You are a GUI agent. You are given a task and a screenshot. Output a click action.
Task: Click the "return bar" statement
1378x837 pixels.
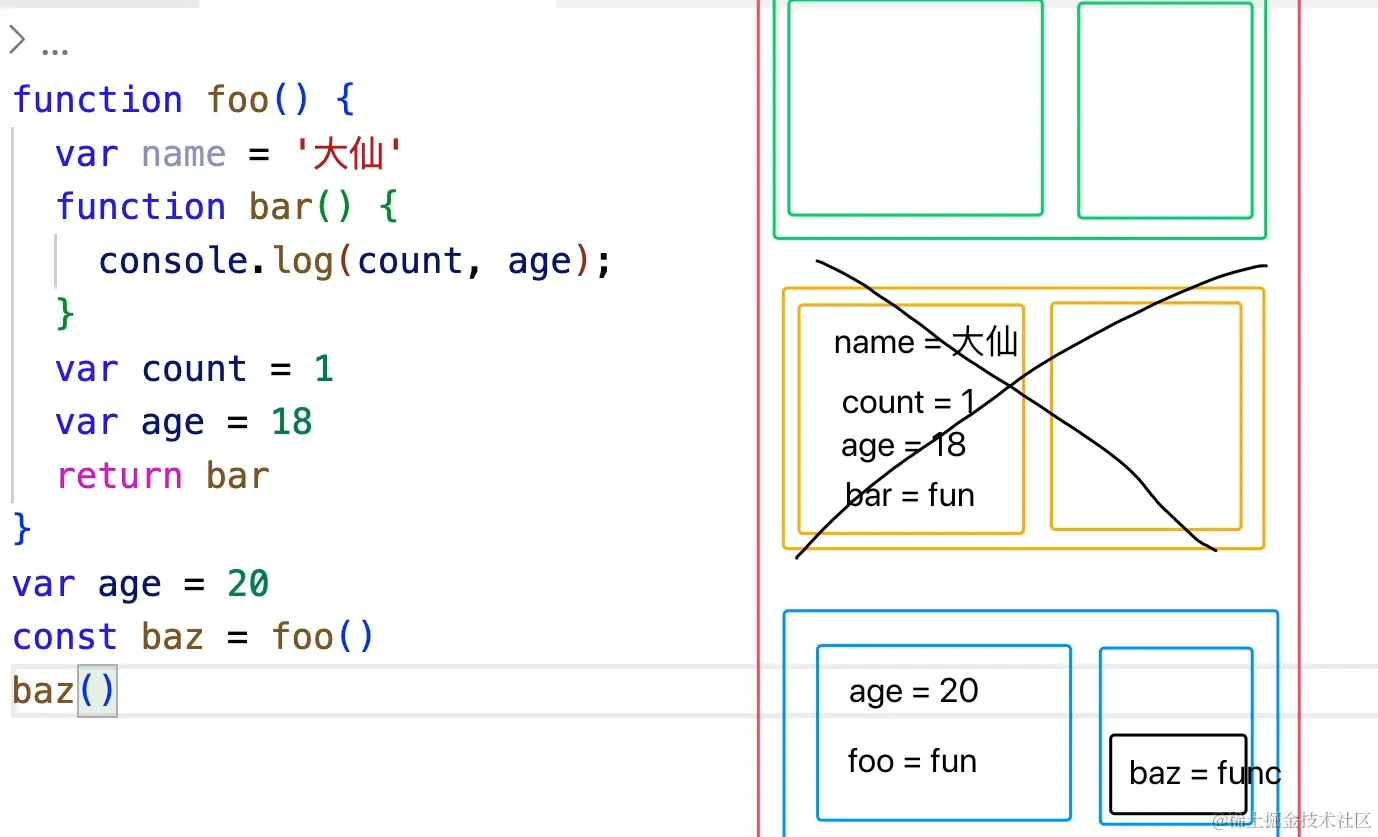tap(163, 476)
